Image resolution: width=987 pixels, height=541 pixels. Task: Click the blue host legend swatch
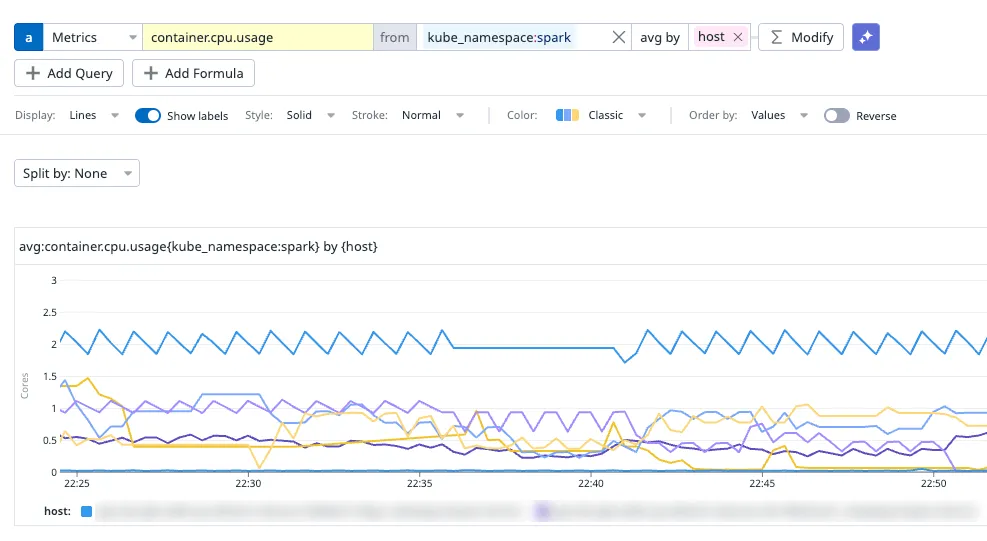click(x=87, y=511)
